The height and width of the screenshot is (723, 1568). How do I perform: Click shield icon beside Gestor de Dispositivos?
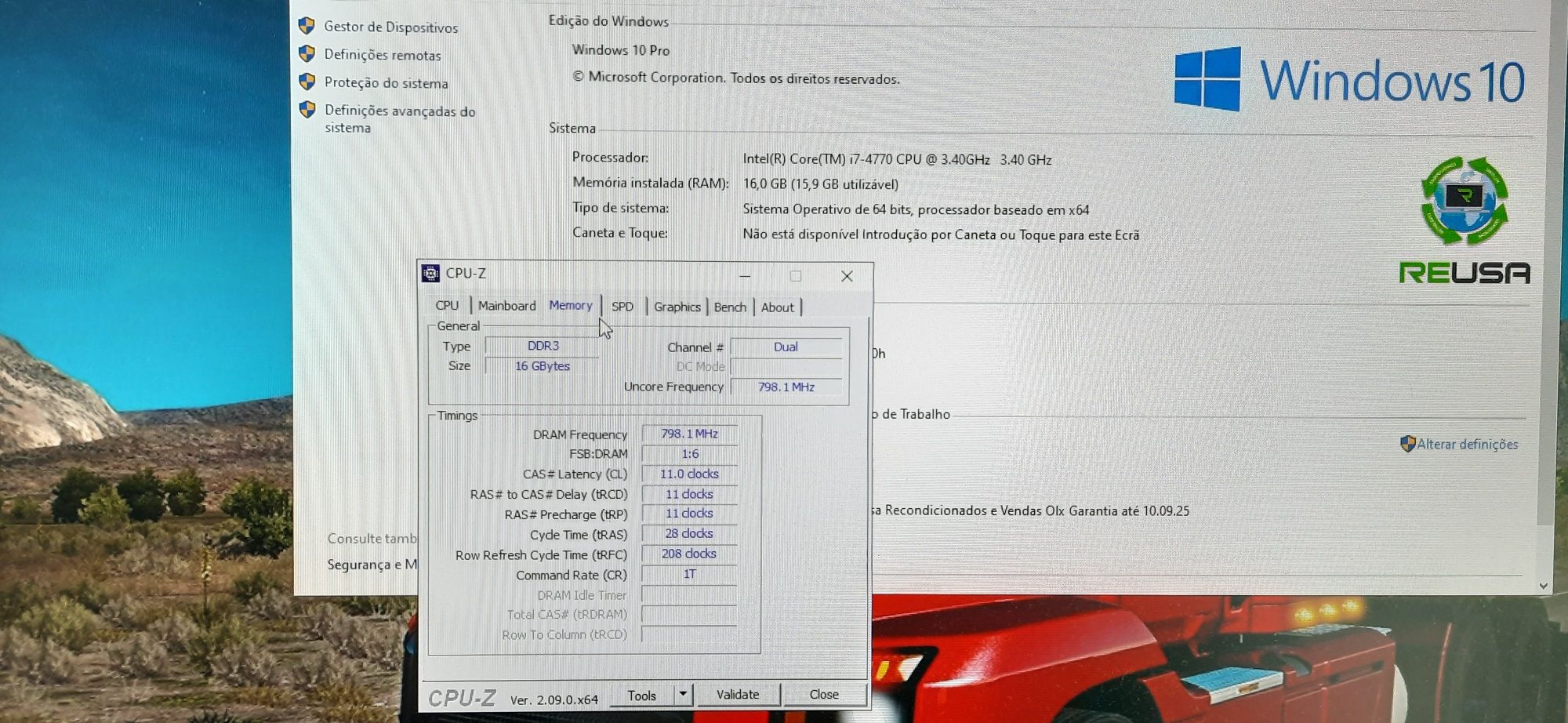point(307,26)
